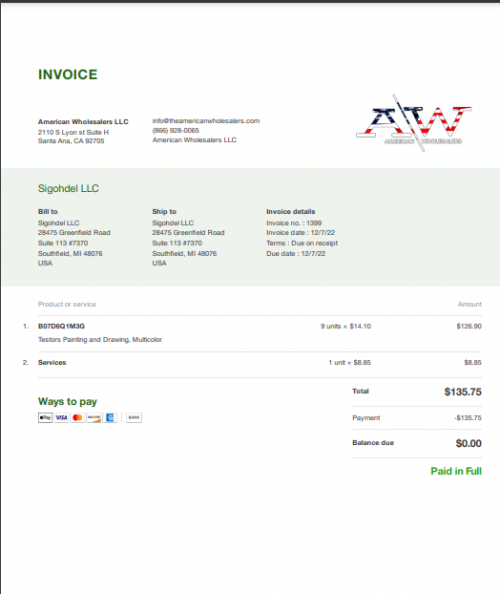Click the address line 2110 S Lyon st Suite H
500x594 pixels.
(73, 132)
